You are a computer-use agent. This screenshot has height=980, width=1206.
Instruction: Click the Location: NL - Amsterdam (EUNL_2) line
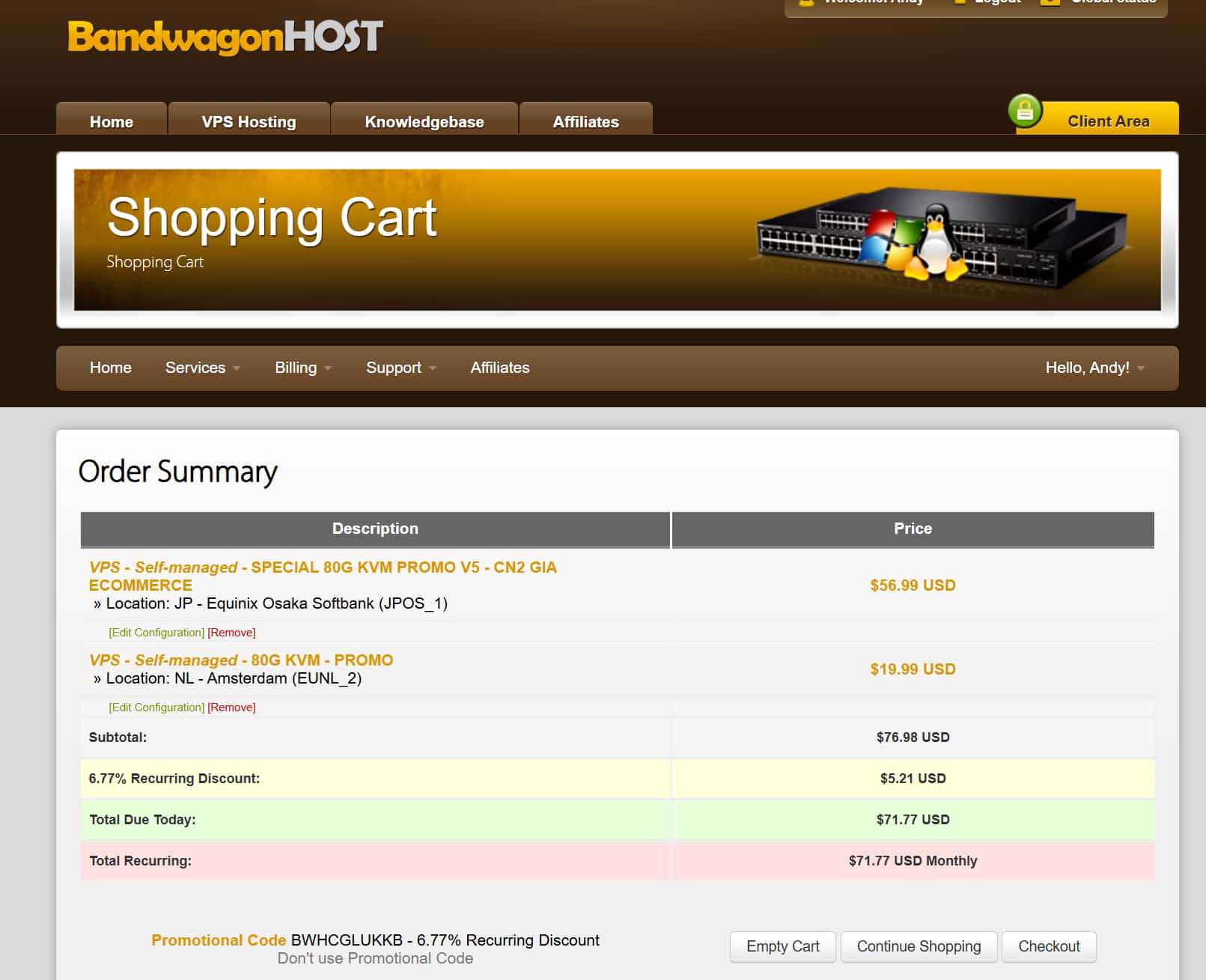(x=228, y=678)
